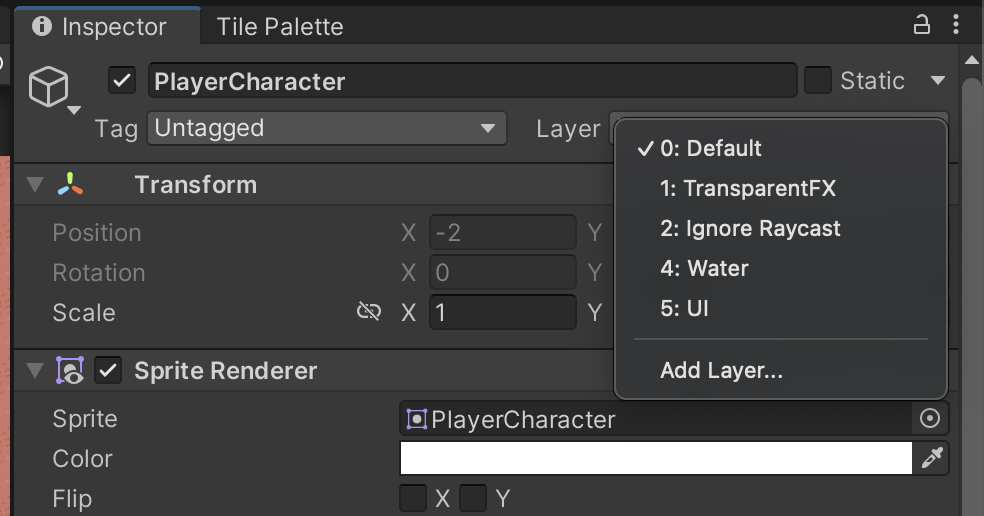The image size is (984, 516).
Task: Click the white Color swatch field
Action: click(656, 459)
